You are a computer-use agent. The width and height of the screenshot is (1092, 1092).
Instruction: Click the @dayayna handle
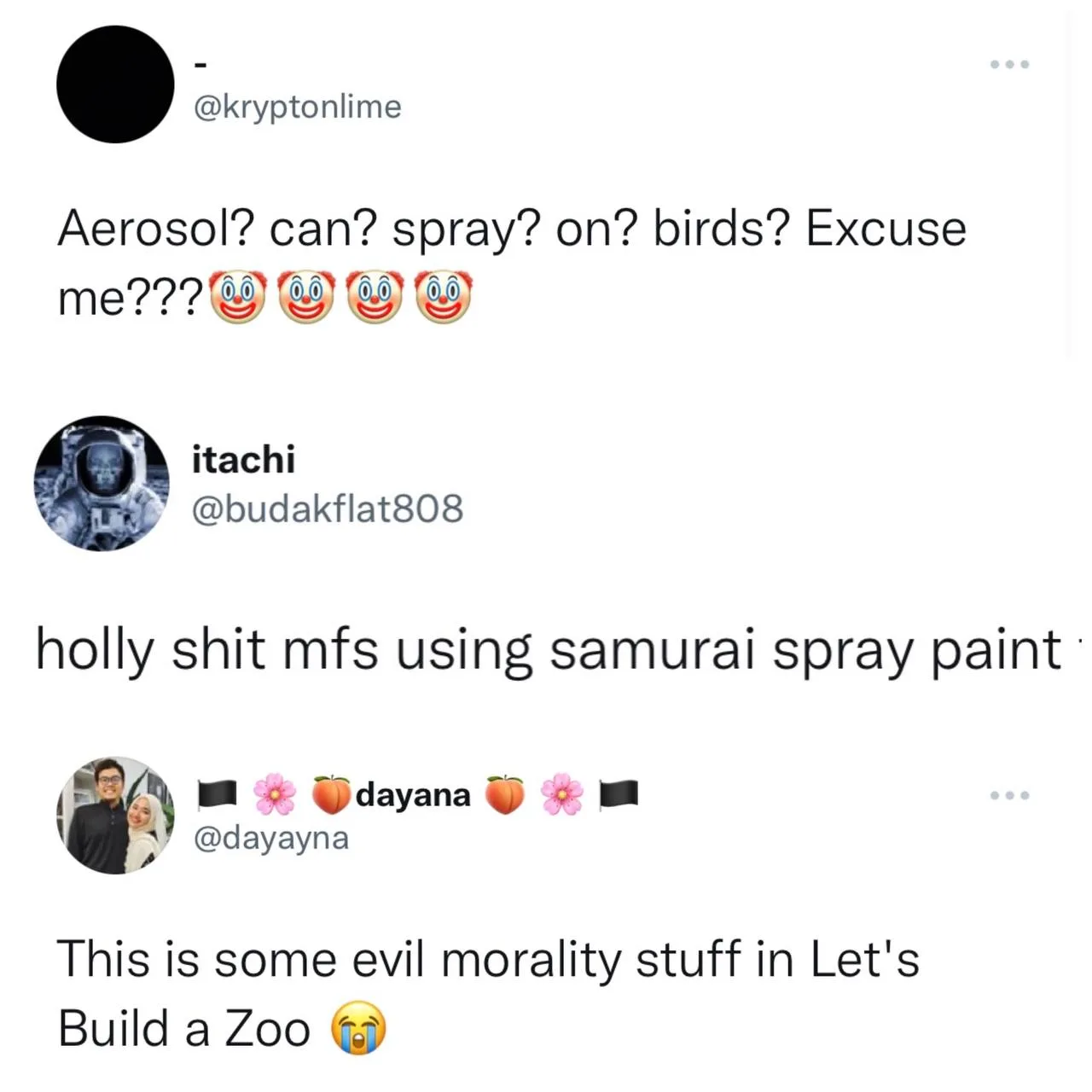pos(271,838)
